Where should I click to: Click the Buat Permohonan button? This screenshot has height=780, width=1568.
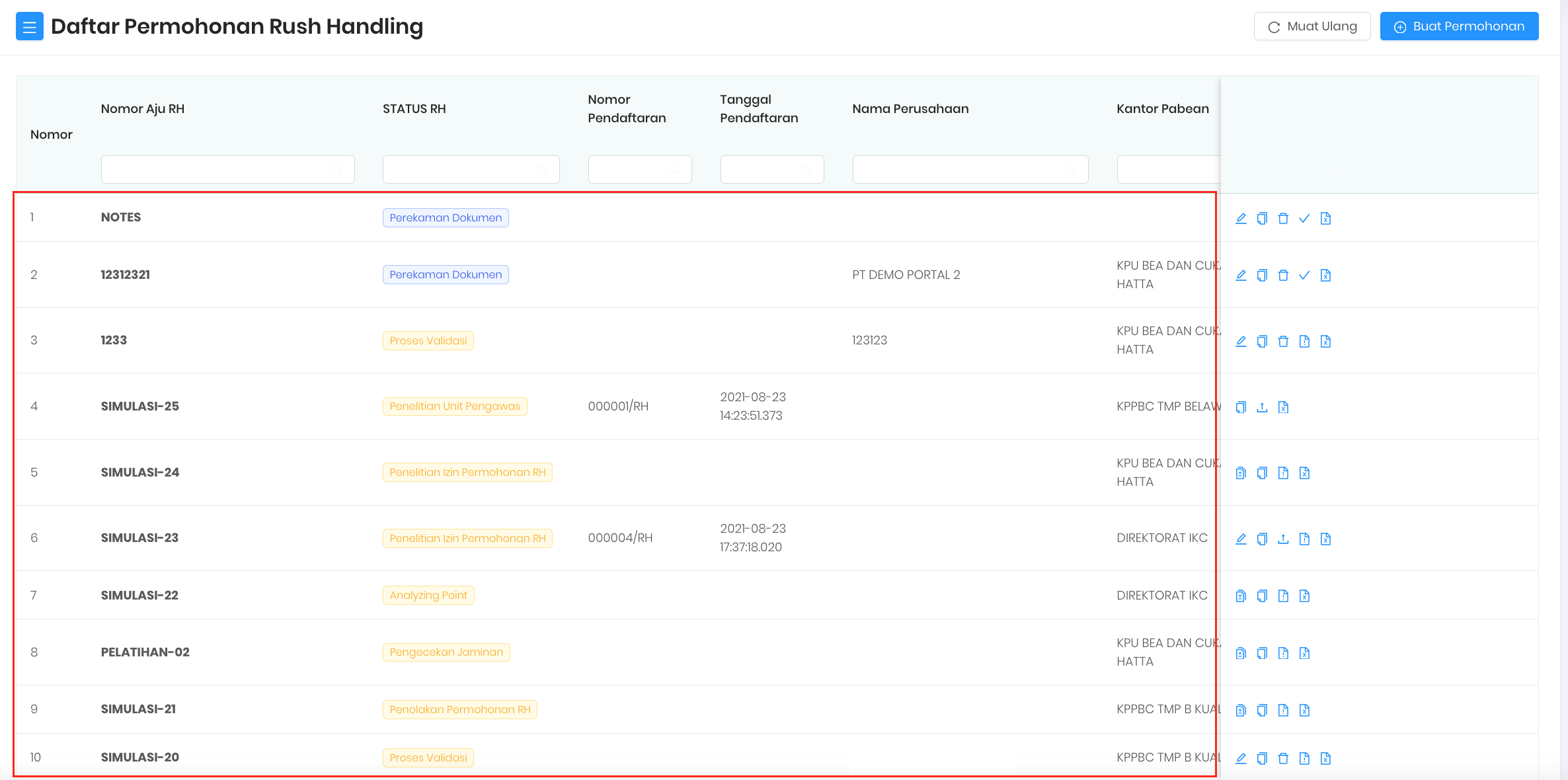pyautogui.click(x=1459, y=26)
